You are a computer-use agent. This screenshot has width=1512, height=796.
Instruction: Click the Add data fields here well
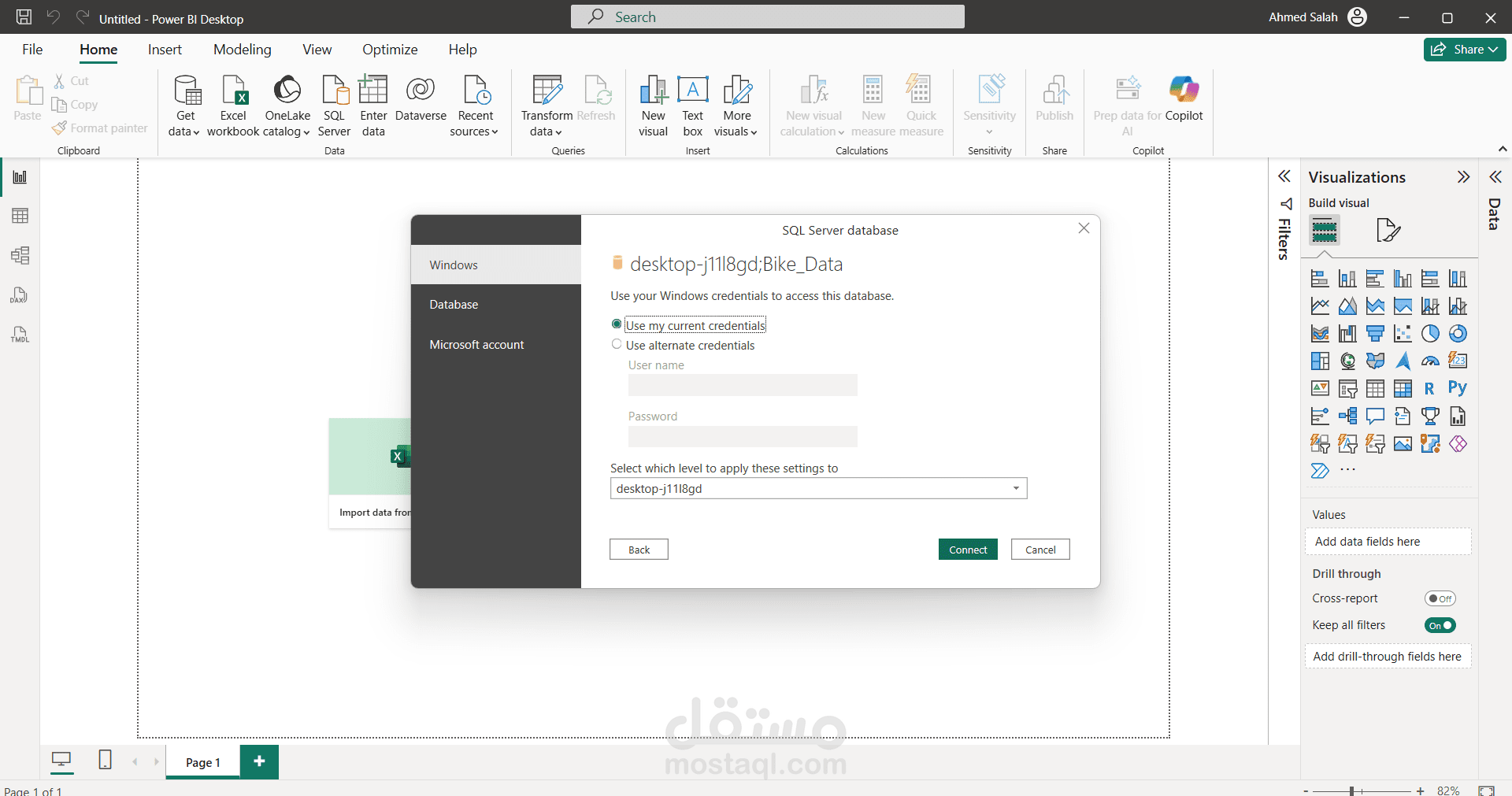(1388, 542)
